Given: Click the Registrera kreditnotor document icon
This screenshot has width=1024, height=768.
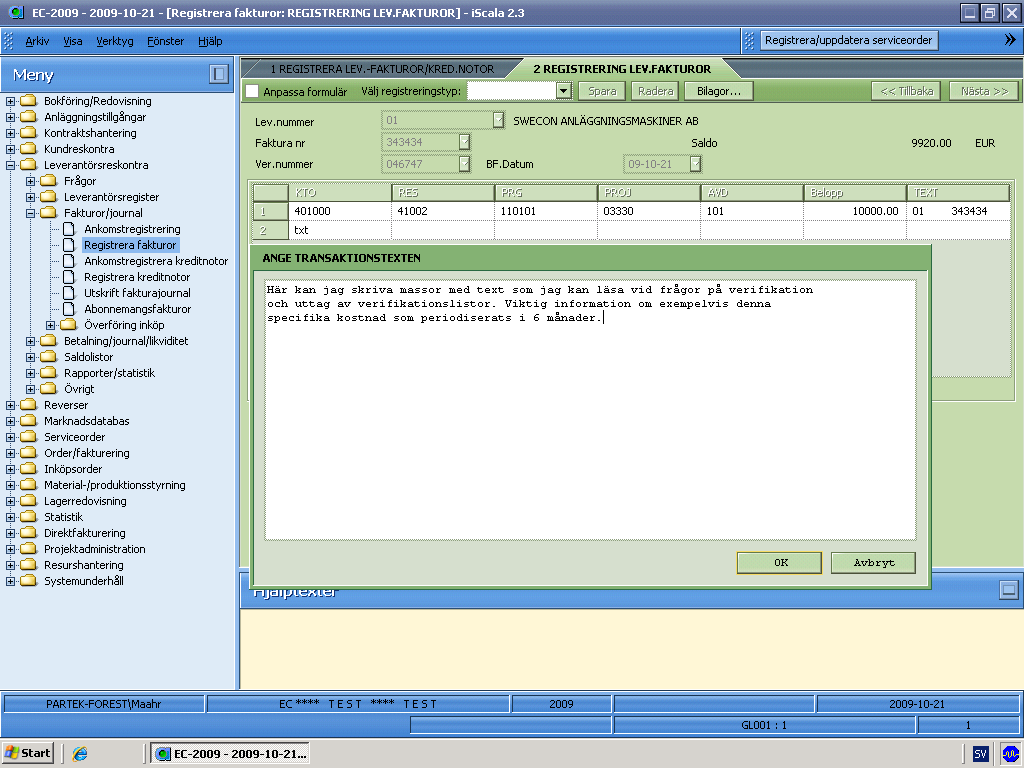Looking at the screenshot, I should [x=69, y=277].
